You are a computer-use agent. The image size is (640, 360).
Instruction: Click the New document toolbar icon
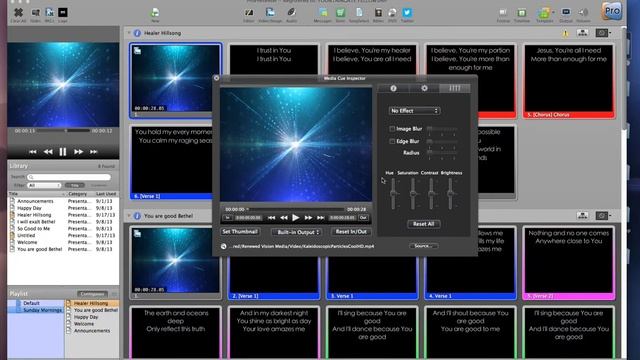coord(155,13)
